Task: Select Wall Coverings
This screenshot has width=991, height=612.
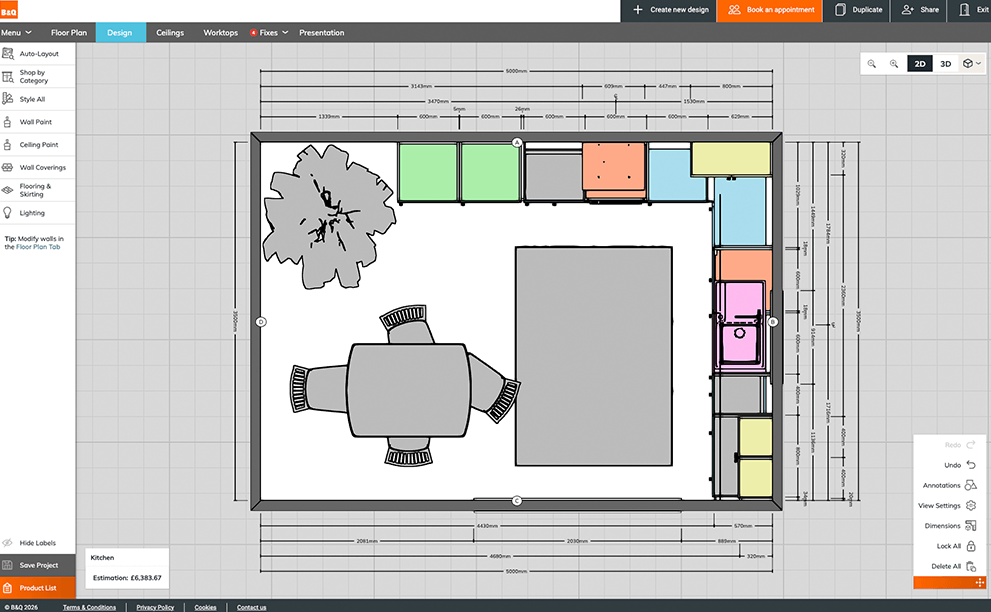Action: [45, 167]
